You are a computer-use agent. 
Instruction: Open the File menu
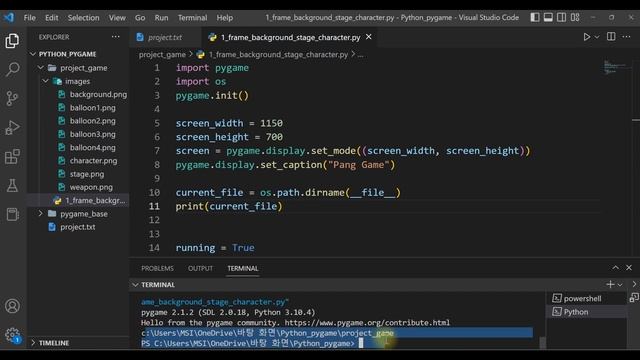[29, 18]
